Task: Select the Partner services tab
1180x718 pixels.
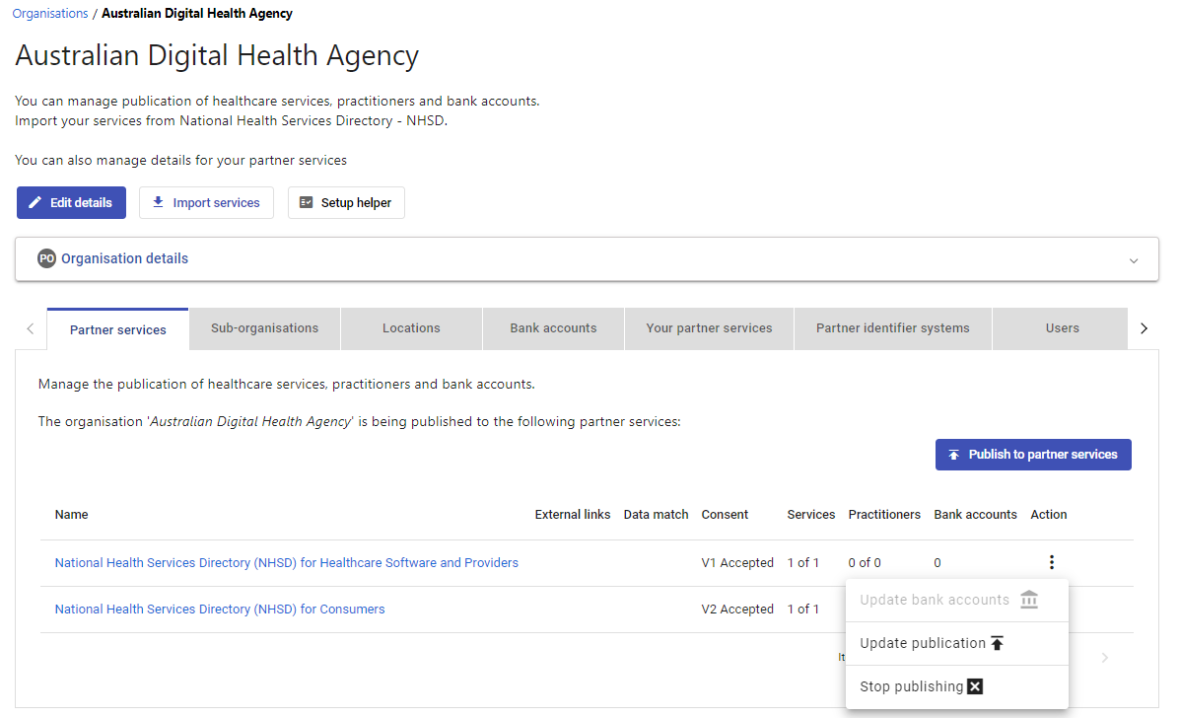Action: (118, 330)
